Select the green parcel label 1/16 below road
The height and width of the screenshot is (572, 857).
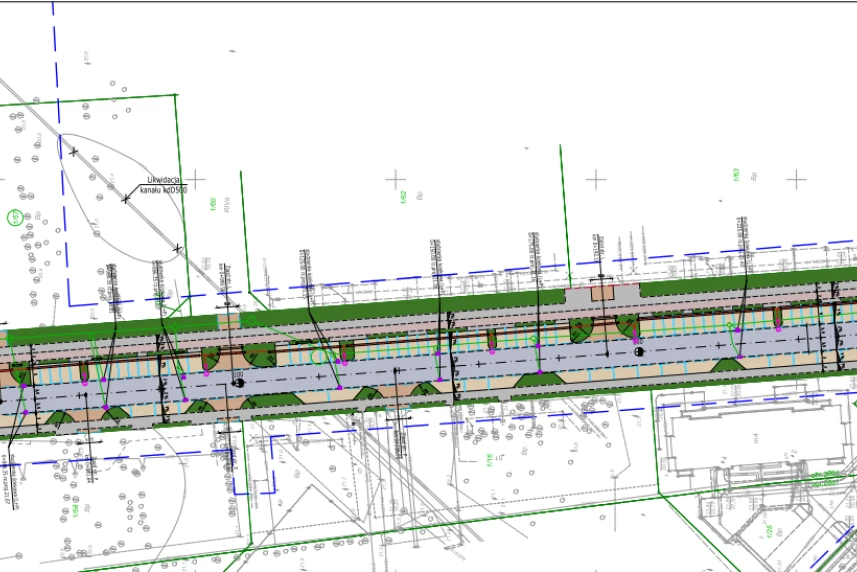489,460
